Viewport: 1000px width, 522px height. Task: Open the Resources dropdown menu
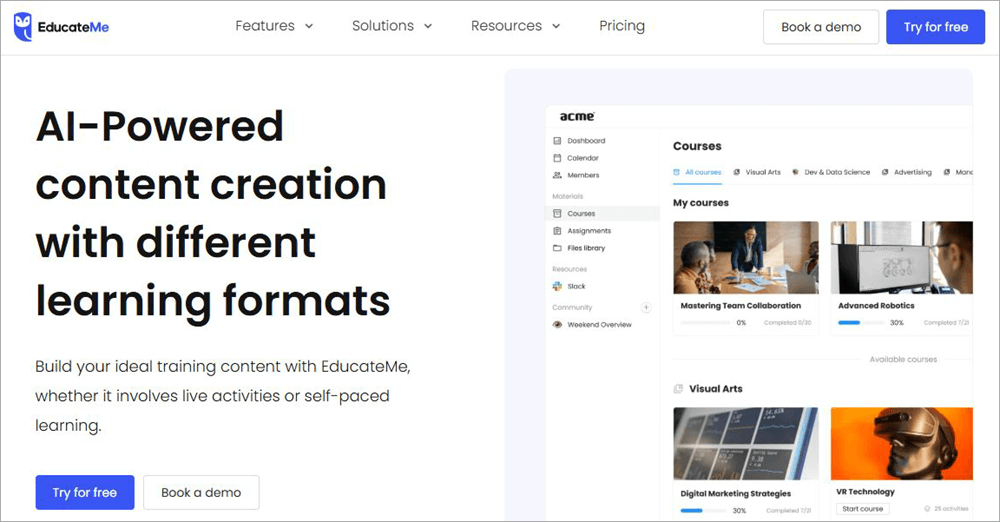[x=515, y=26]
